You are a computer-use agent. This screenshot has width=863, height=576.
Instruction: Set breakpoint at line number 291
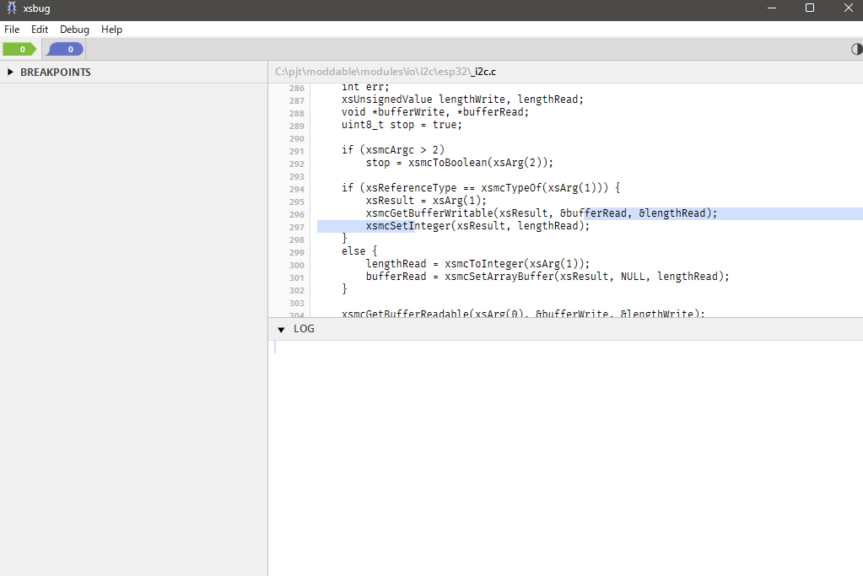click(x=297, y=151)
